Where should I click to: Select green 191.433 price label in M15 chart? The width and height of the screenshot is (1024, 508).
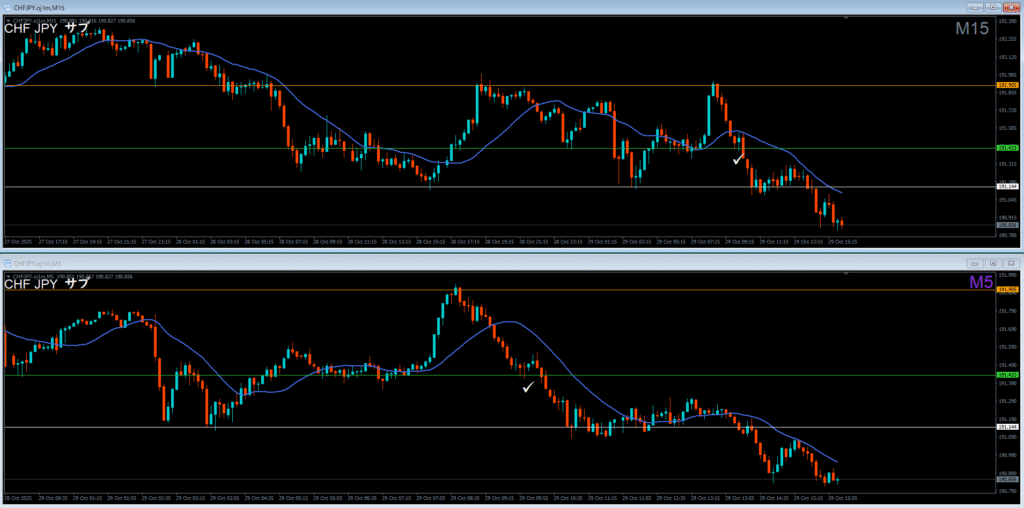tap(1007, 148)
